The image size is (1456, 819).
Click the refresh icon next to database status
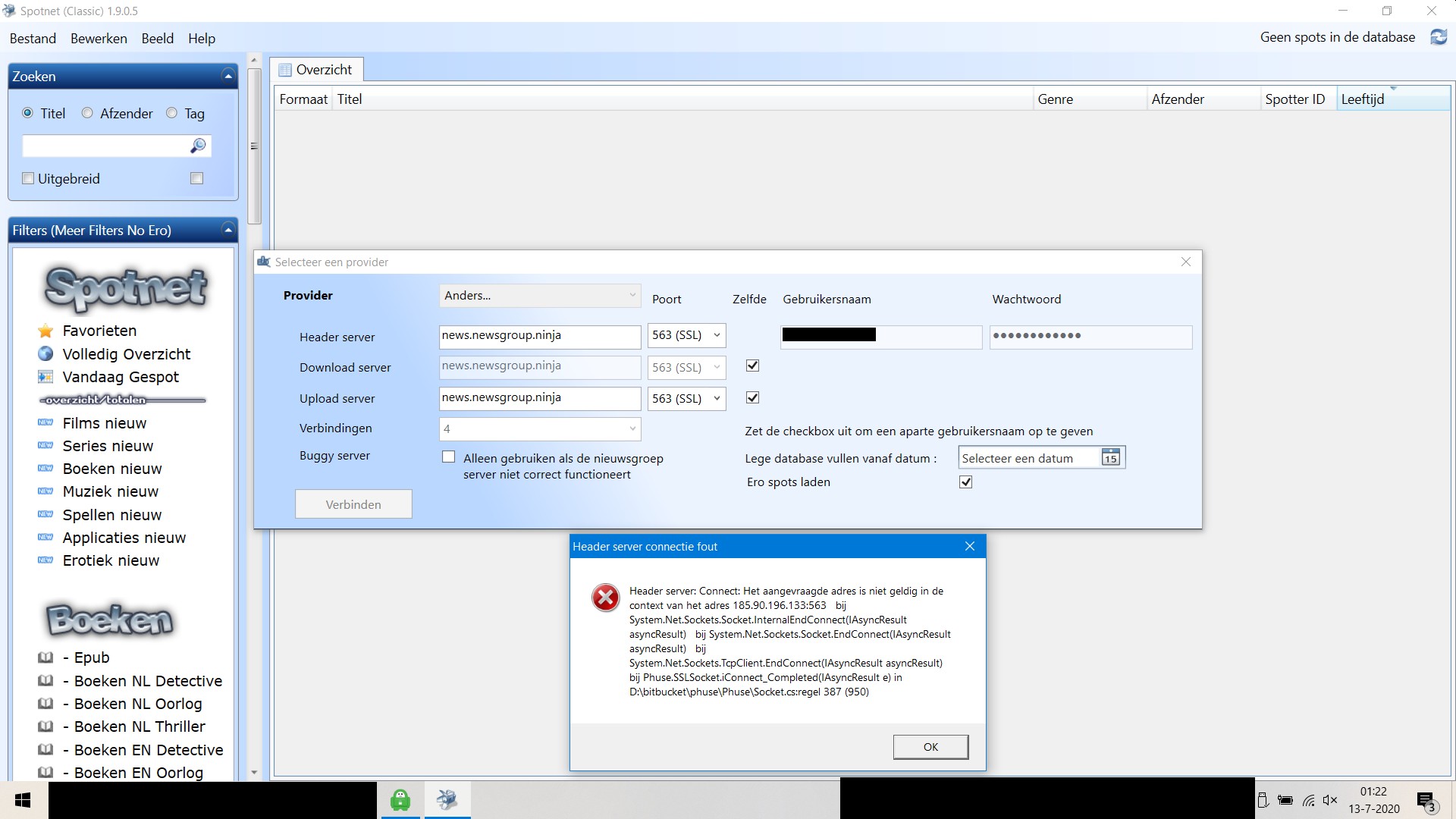coord(1439,37)
